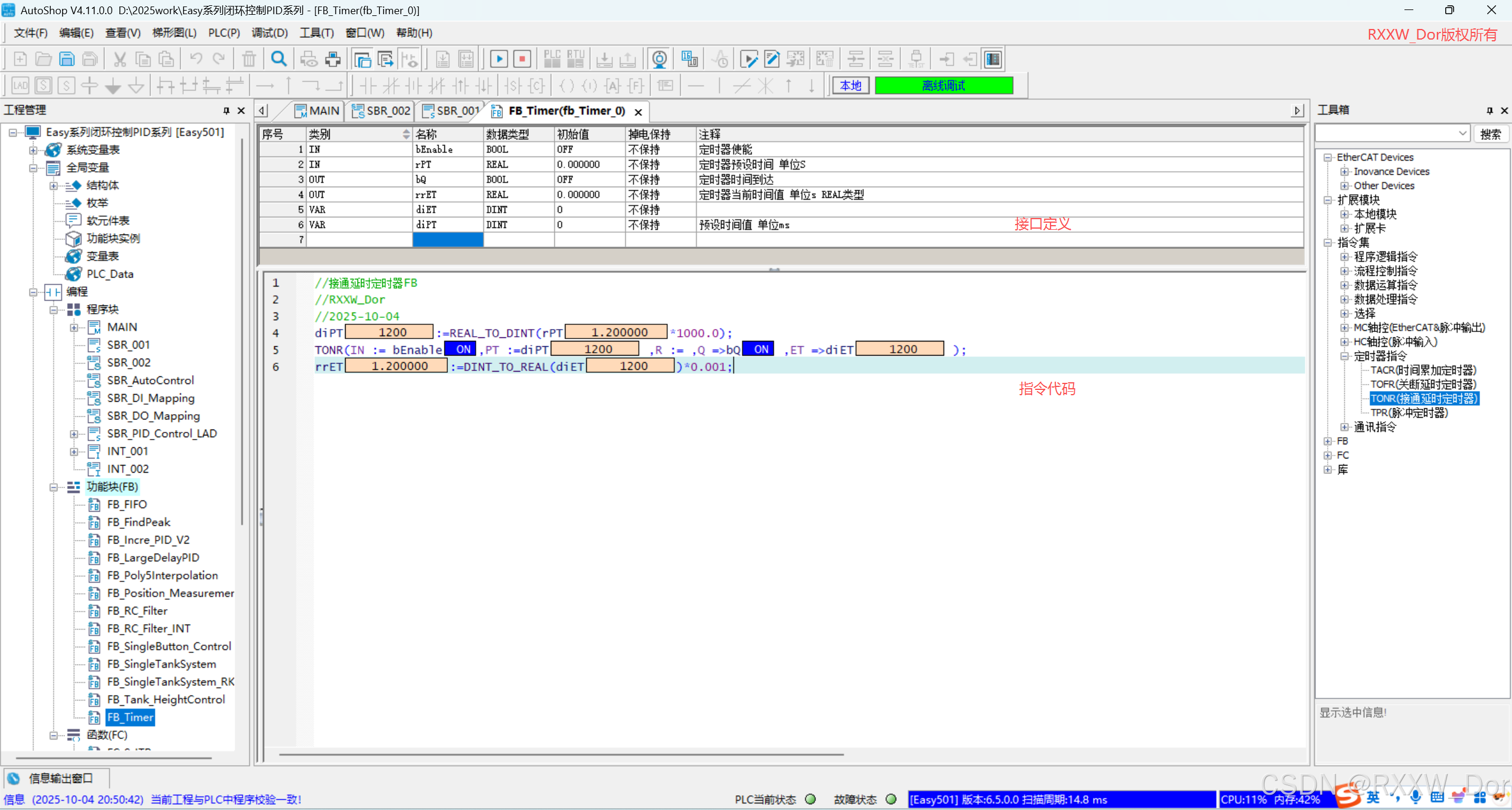The image size is (1512, 810).
Task: Click the Print toolbar icon
Action: click(333, 59)
